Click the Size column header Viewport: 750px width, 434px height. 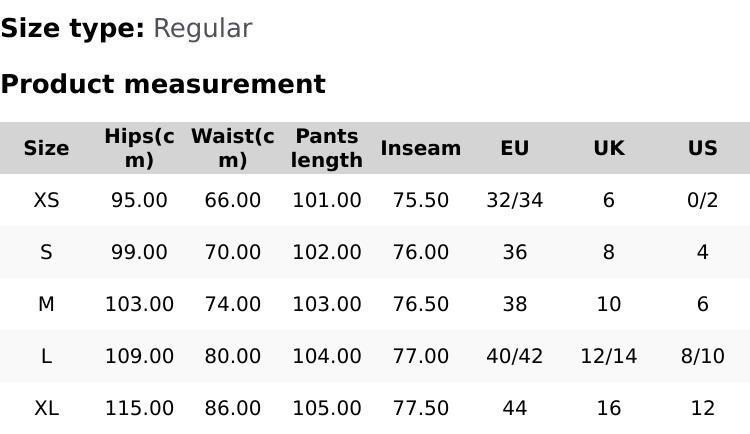pyautogui.click(x=46, y=149)
